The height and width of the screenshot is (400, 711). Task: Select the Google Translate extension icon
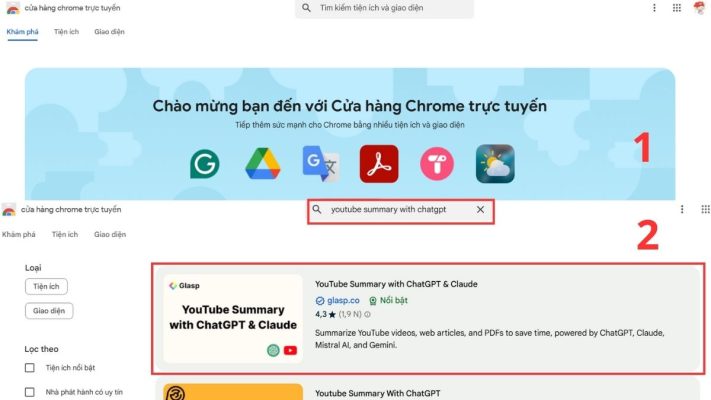[x=321, y=164]
